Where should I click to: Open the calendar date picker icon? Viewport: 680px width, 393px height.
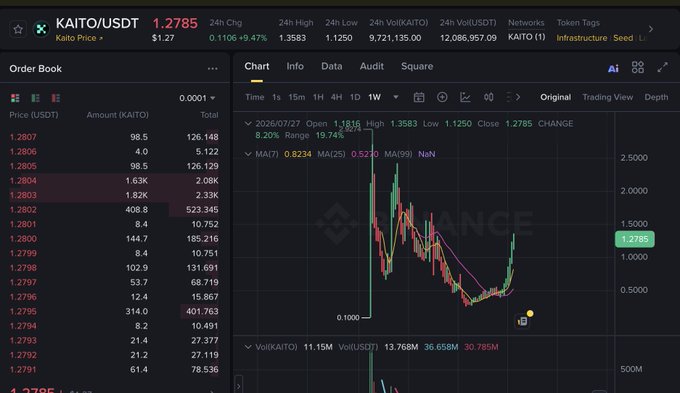419,97
